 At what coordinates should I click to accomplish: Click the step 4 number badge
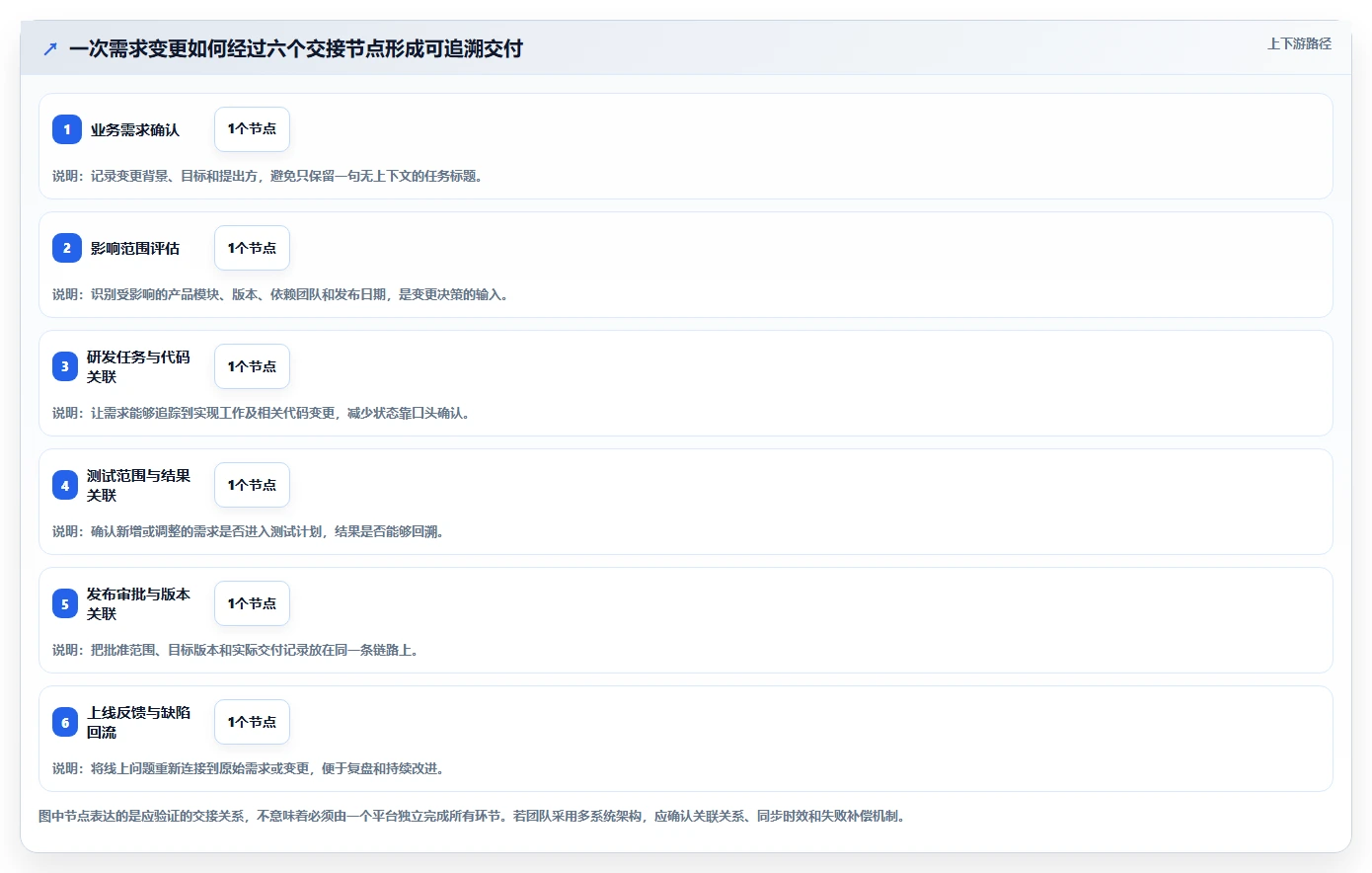coord(65,485)
